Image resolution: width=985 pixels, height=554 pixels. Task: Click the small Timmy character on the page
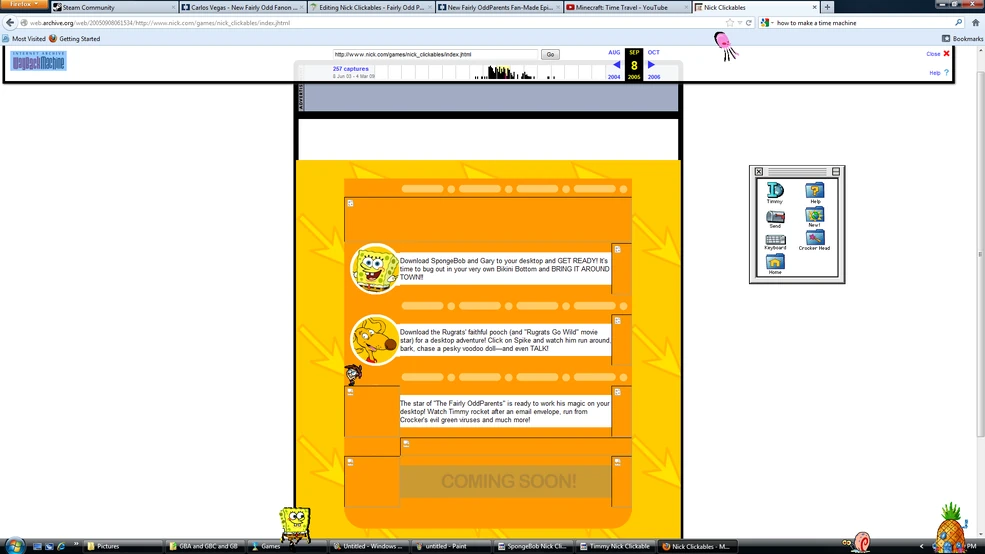coord(353,375)
